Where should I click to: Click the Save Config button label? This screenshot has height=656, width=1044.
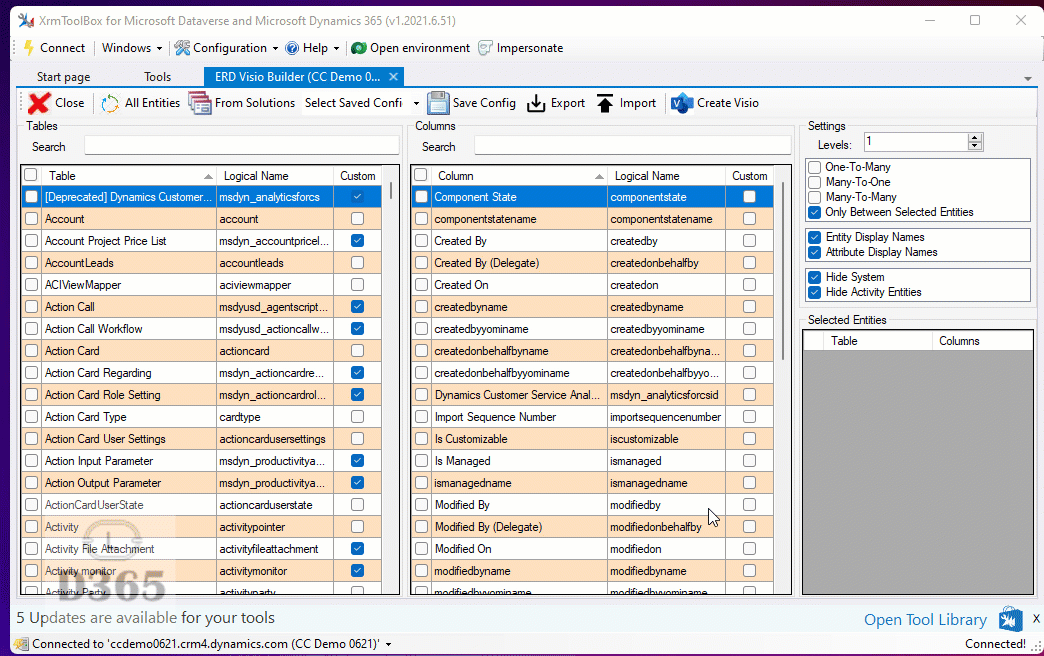click(484, 103)
